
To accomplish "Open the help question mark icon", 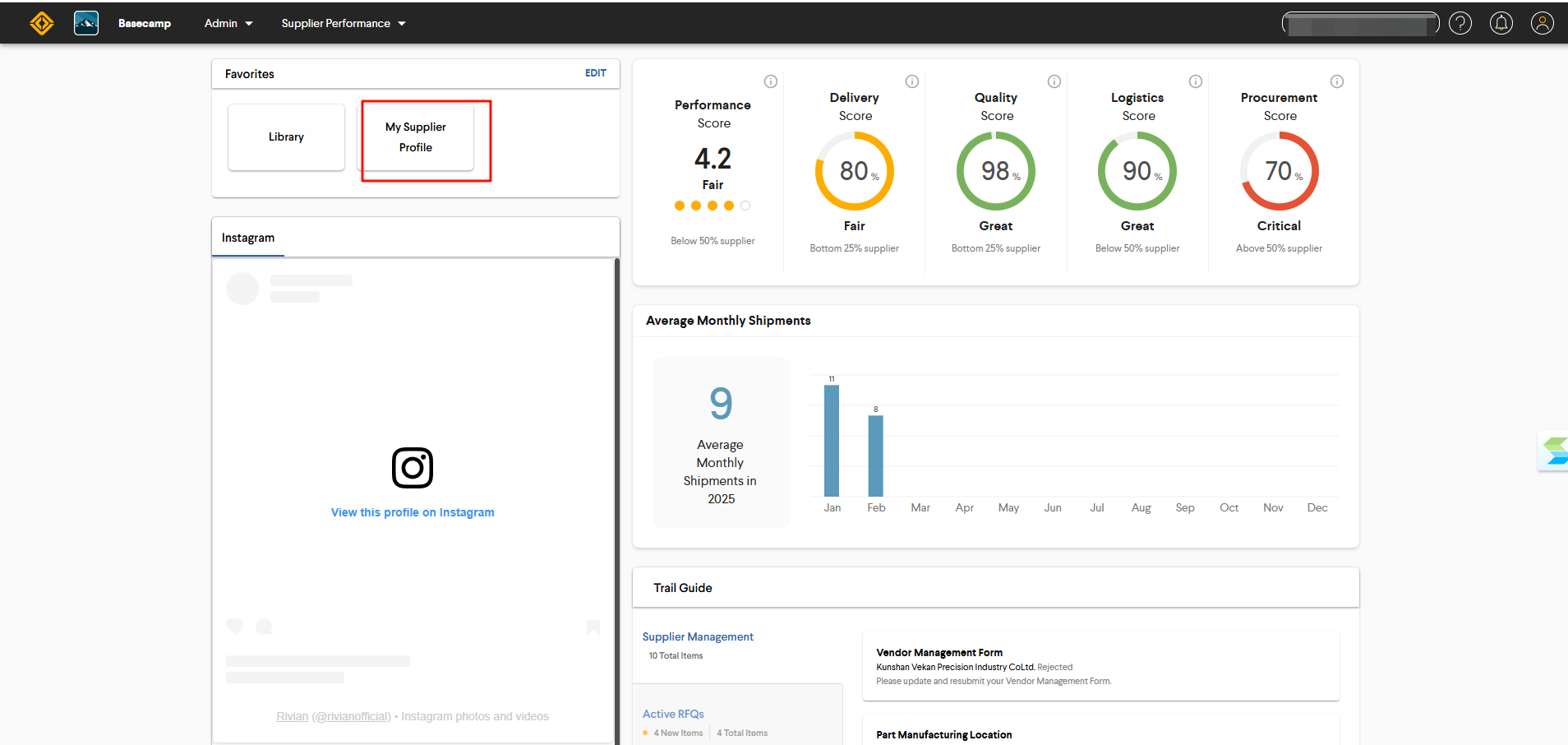I will pos(1460,23).
